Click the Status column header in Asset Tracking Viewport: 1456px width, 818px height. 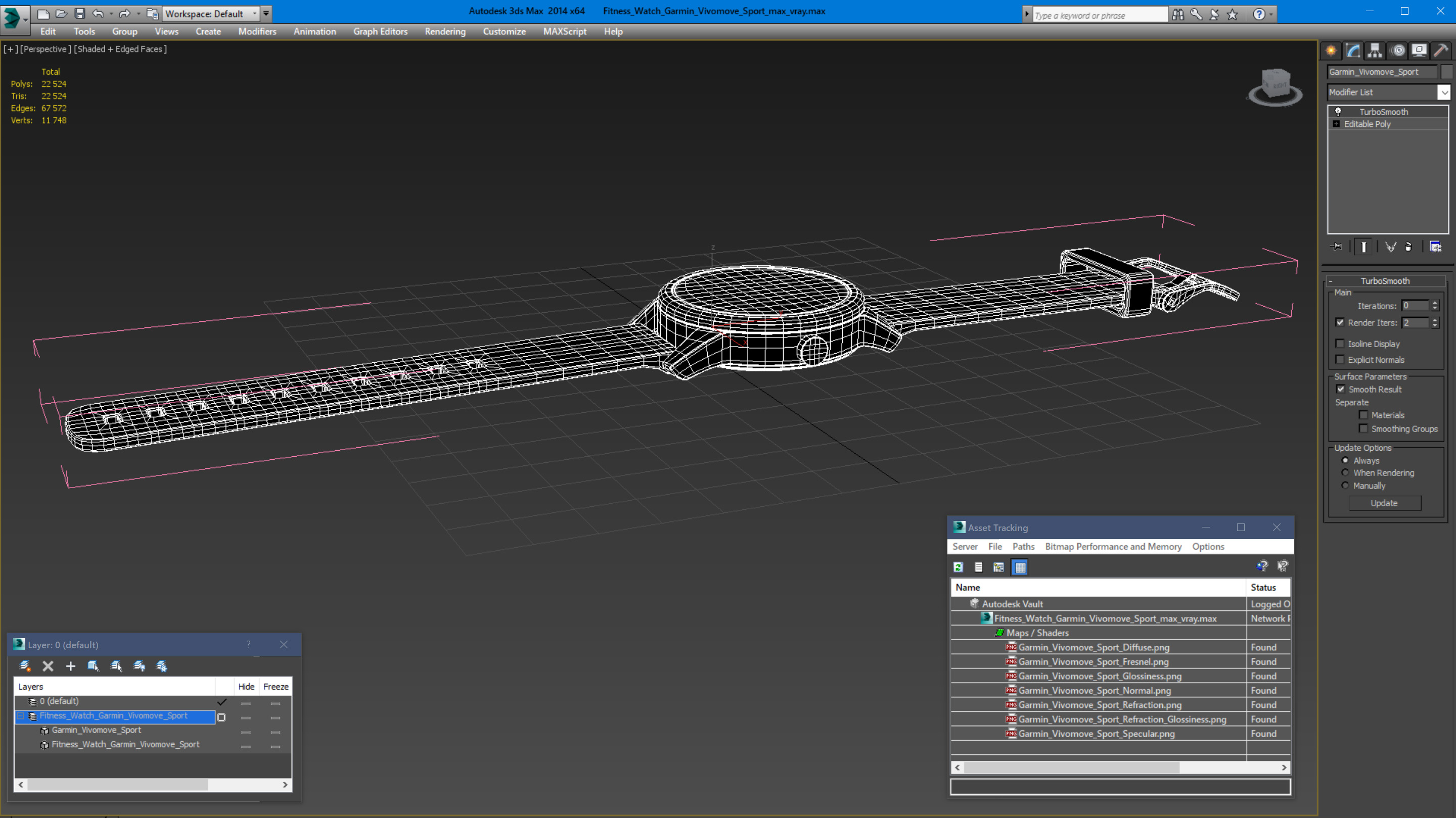[x=1268, y=588]
